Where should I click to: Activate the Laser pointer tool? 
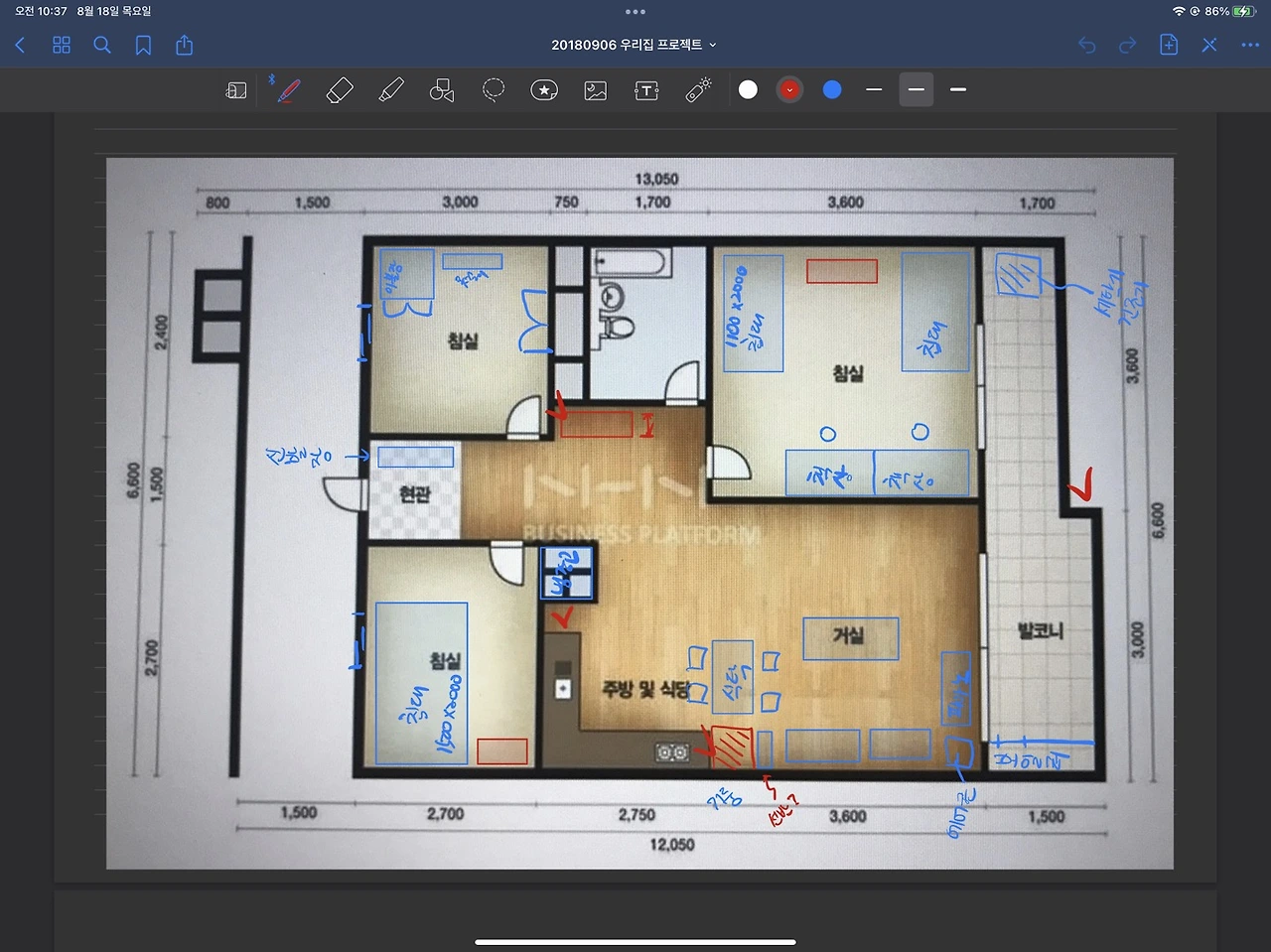699,90
